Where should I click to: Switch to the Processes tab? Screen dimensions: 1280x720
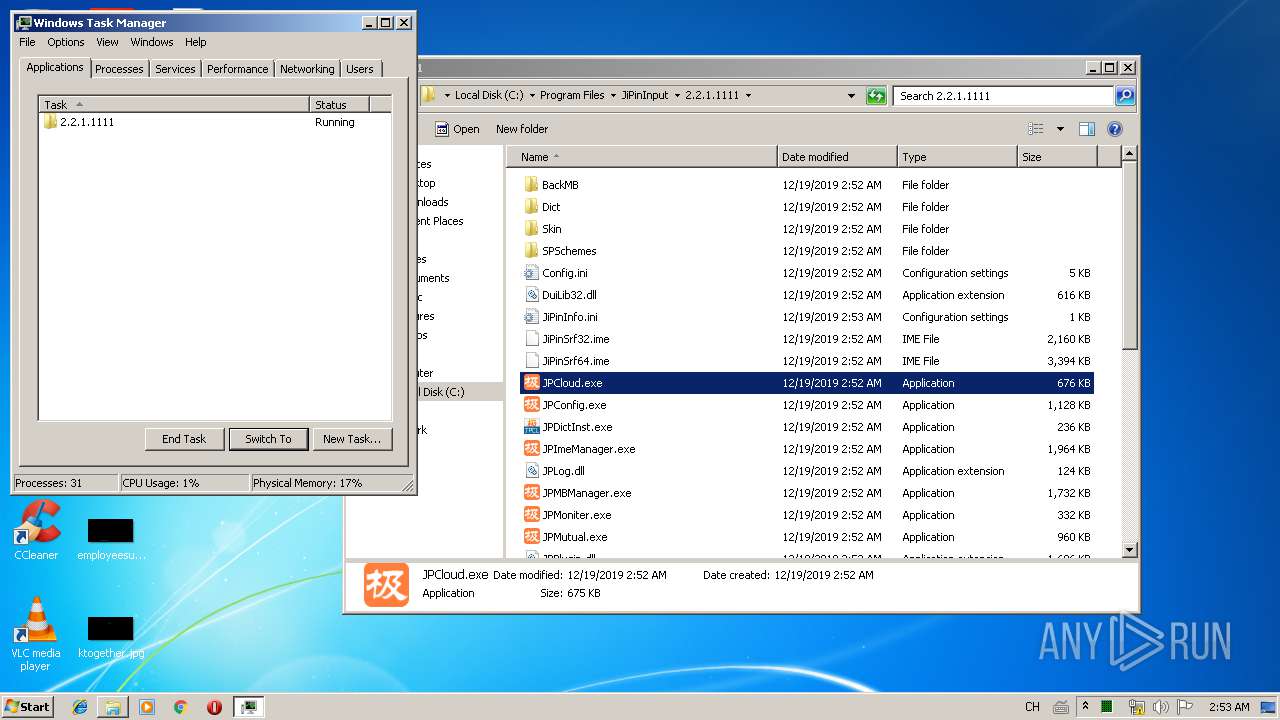click(x=119, y=69)
